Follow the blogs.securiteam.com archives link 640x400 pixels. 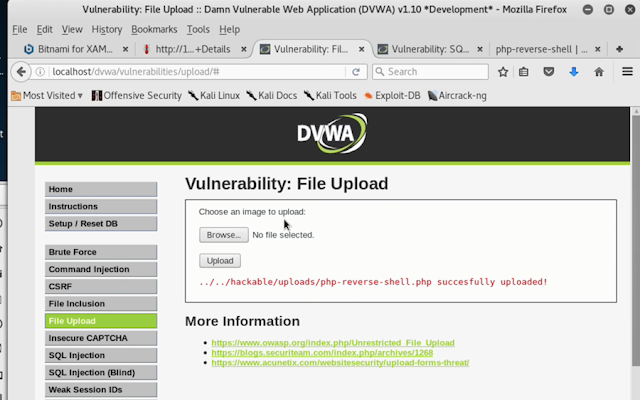322,353
